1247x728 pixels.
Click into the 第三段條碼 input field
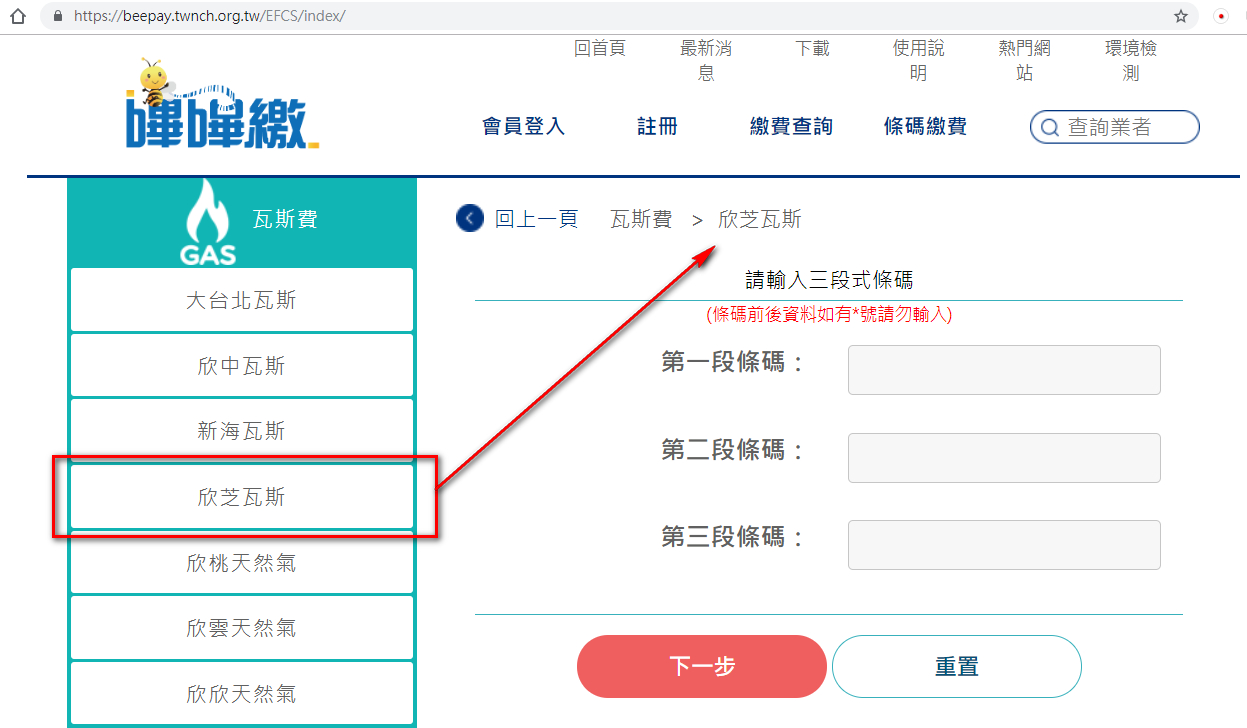[1003, 545]
